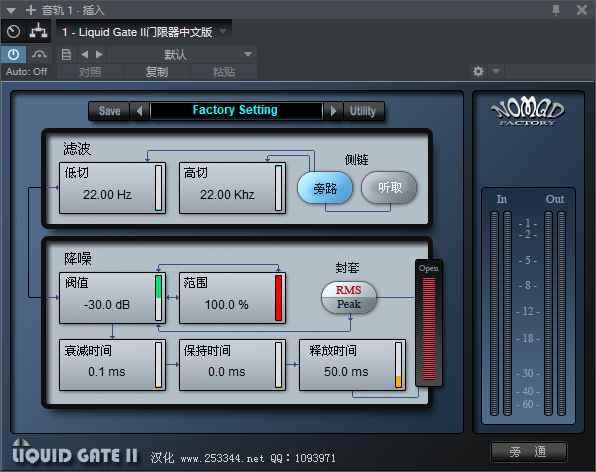Open the top-left dropdown triangle menu
Viewport: 596px width, 472px height.
click(x=11, y=10)
